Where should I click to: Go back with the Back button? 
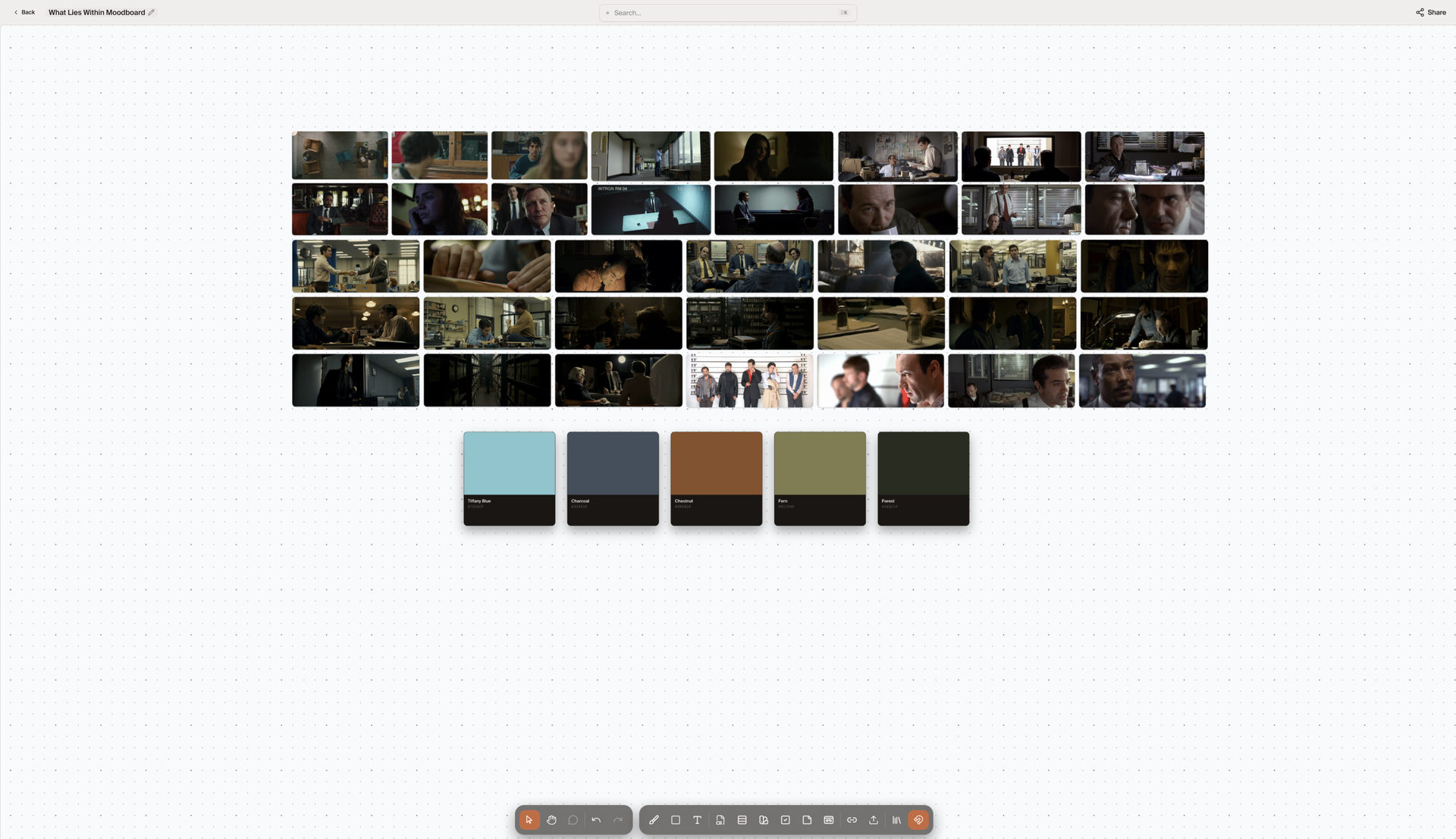(24, 12)
